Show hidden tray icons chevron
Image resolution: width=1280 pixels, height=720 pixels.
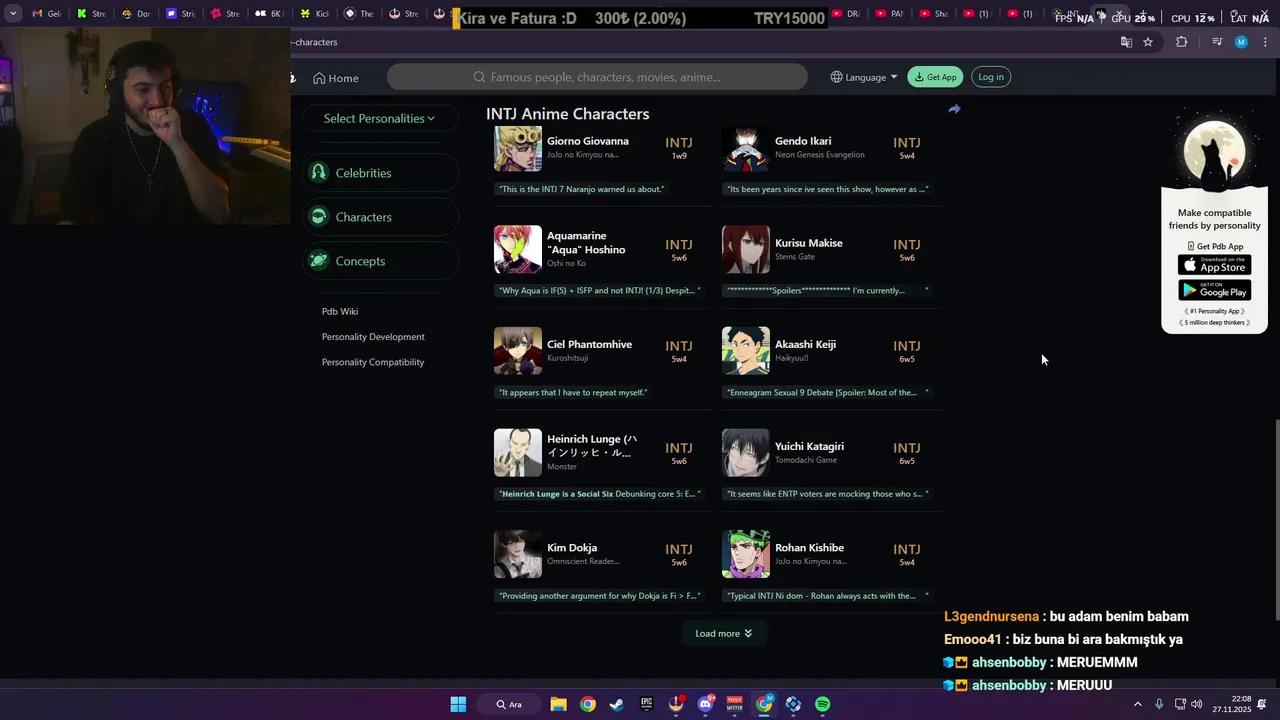1138,704
